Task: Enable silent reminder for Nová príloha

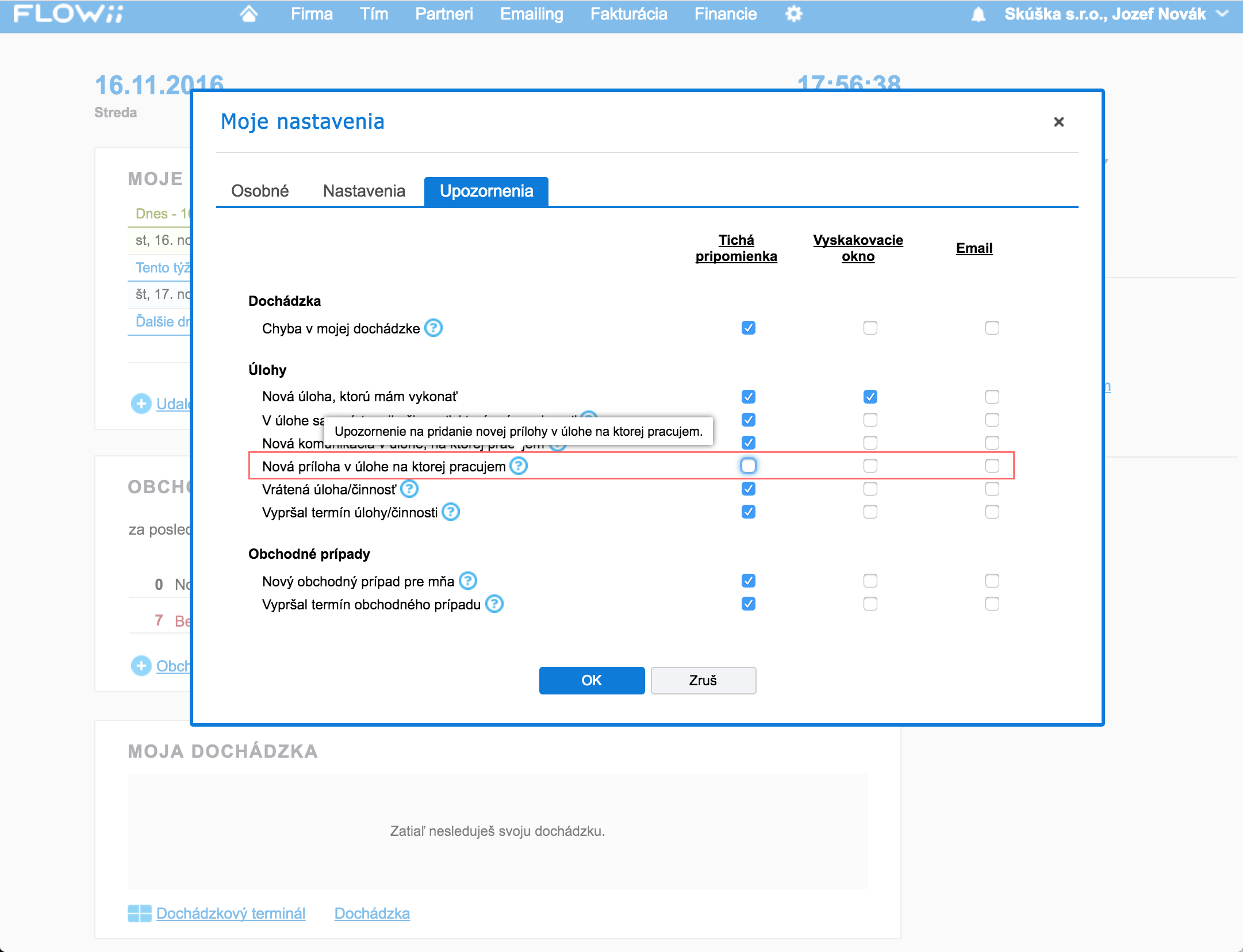Action: 749,465
